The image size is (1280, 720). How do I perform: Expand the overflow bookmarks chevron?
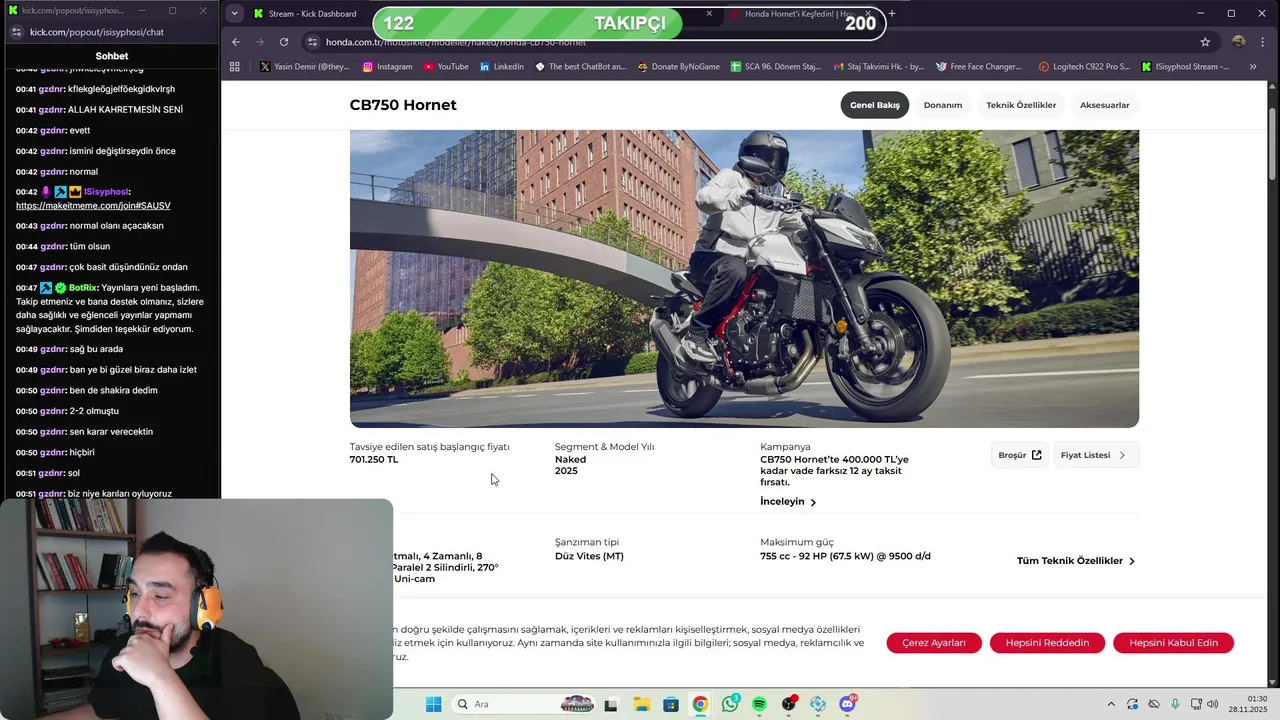(x=1253, y=67)
